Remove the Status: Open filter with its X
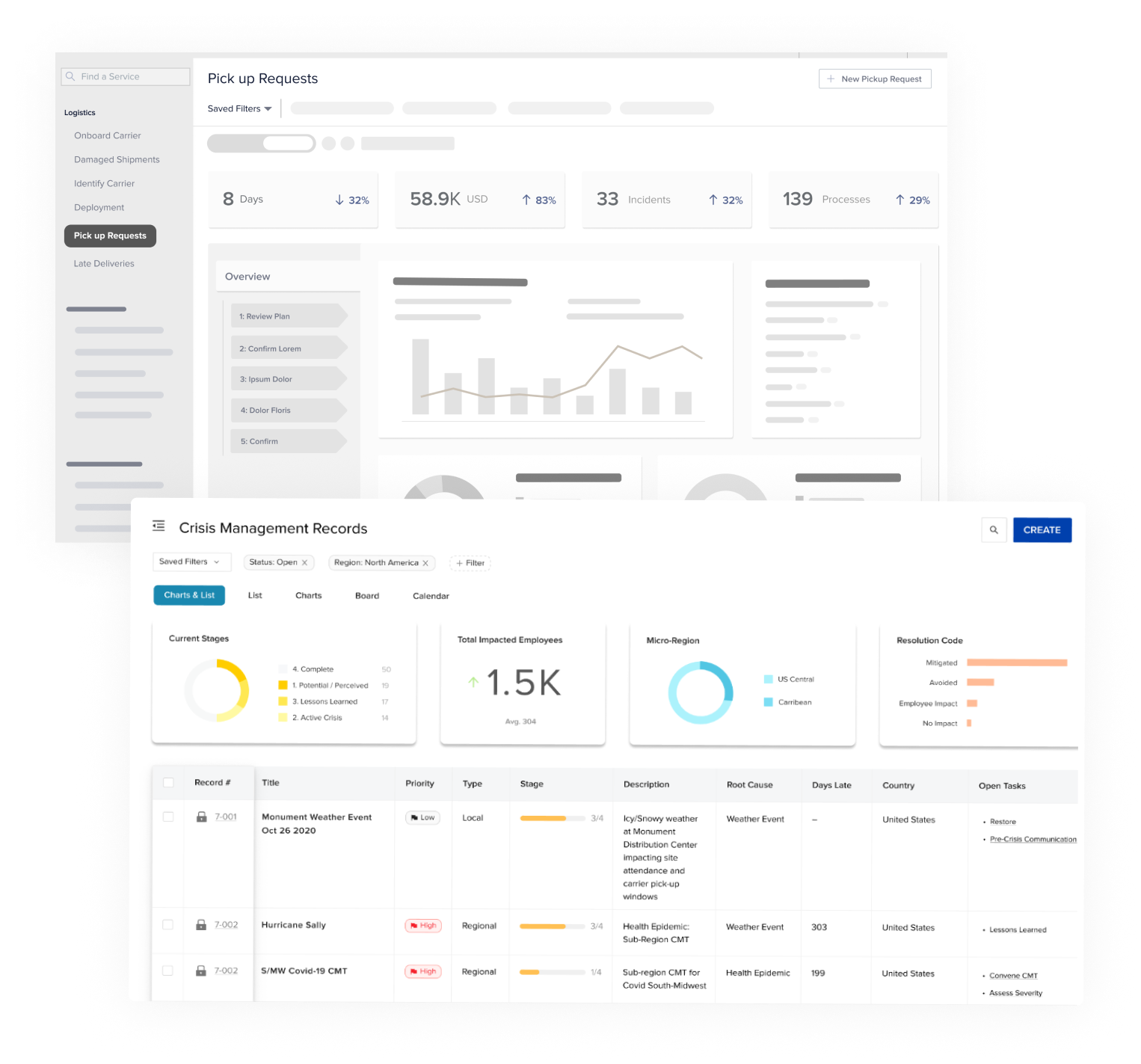 tap(304, 563)
